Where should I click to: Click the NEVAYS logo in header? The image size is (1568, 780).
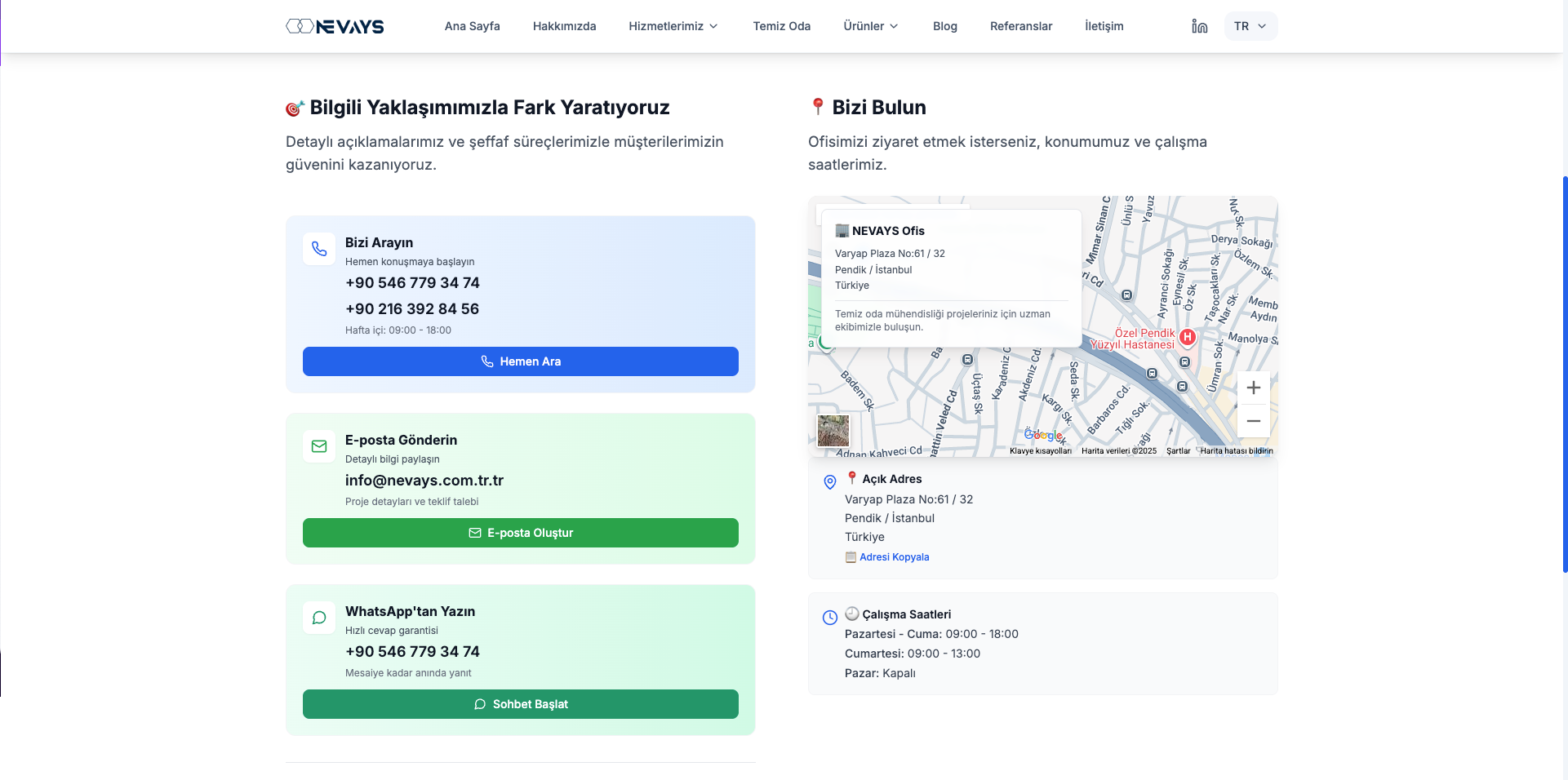coord(335,26)
